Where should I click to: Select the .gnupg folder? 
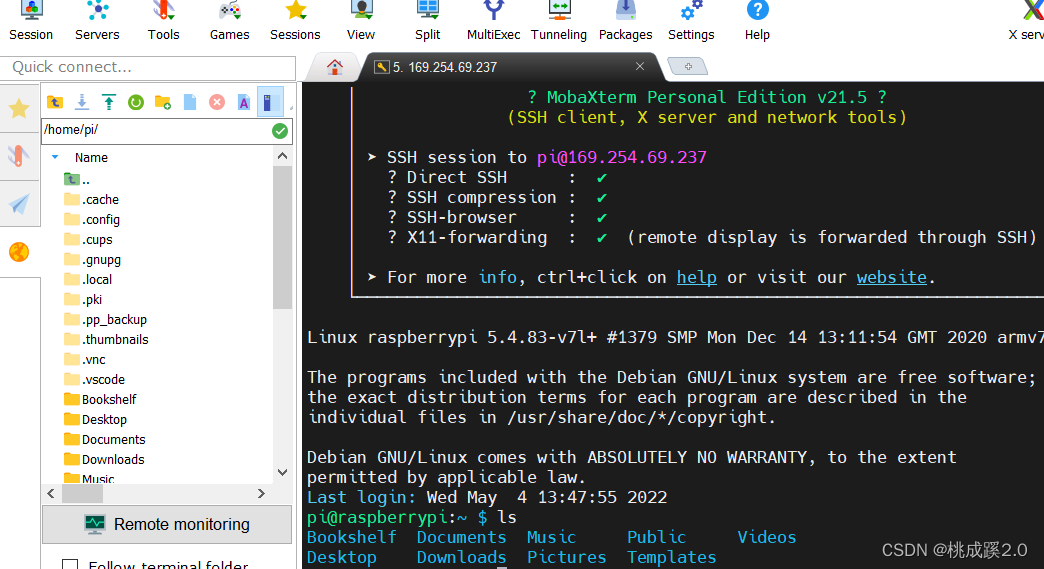tap(93, 260)
